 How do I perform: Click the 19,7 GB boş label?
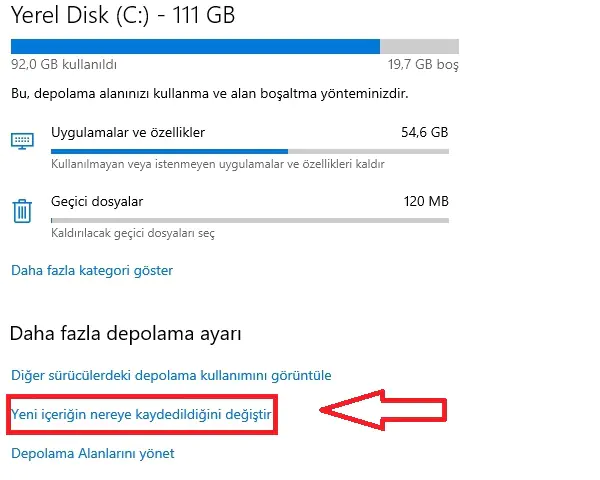(x=422, y=64)
